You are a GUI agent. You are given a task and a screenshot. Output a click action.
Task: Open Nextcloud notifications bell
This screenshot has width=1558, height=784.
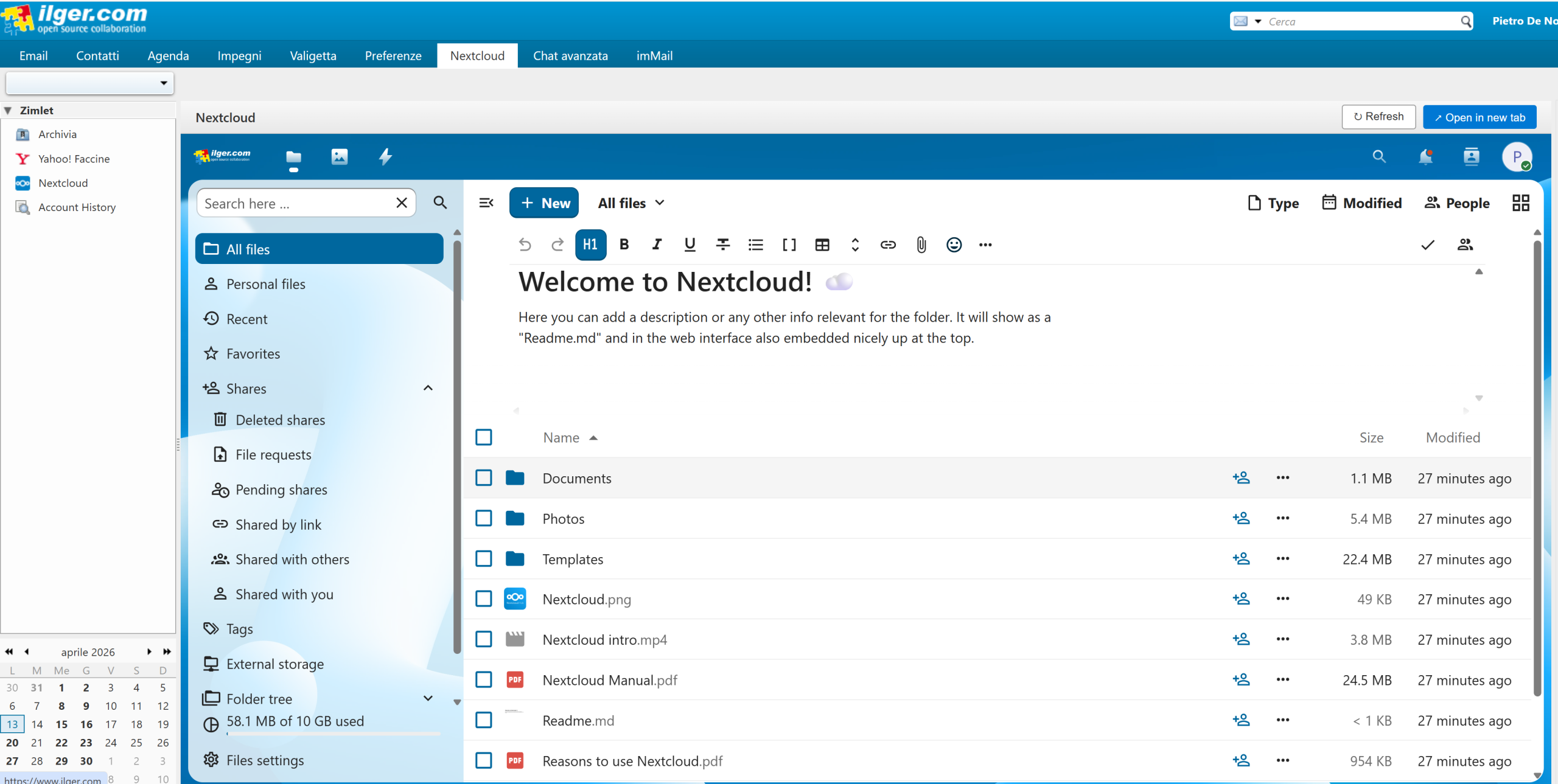1425,157
